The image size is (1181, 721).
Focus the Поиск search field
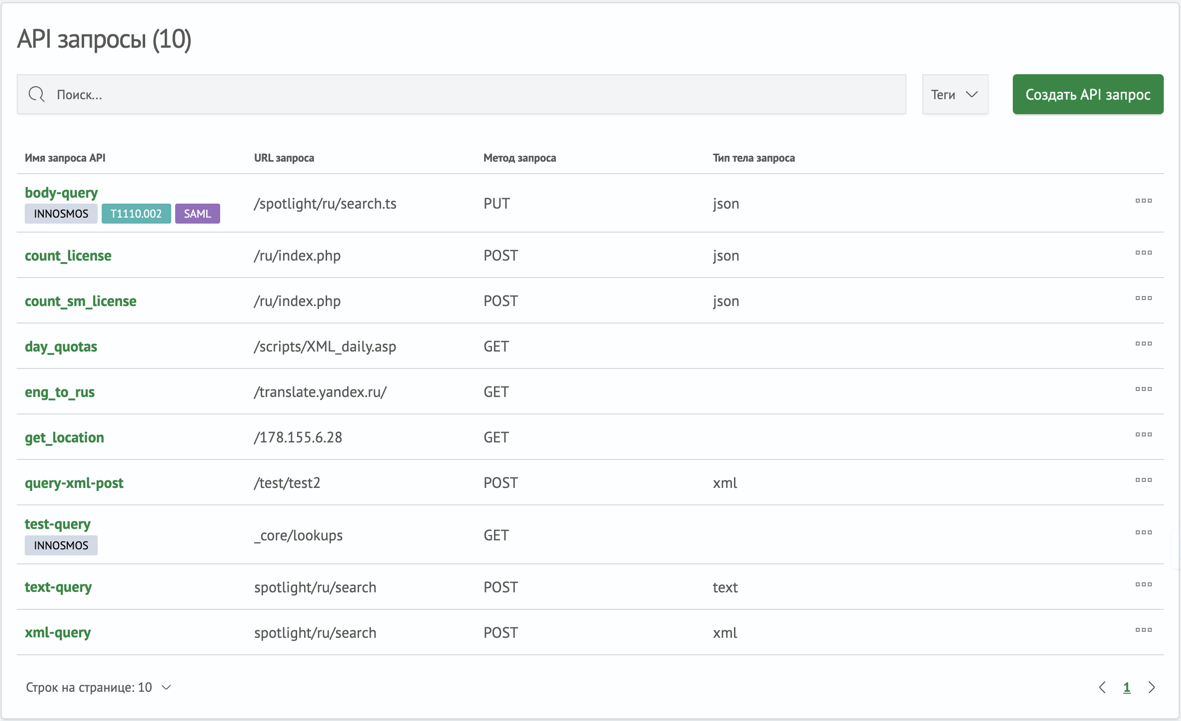pyautogui.click(x=461, y=94)
